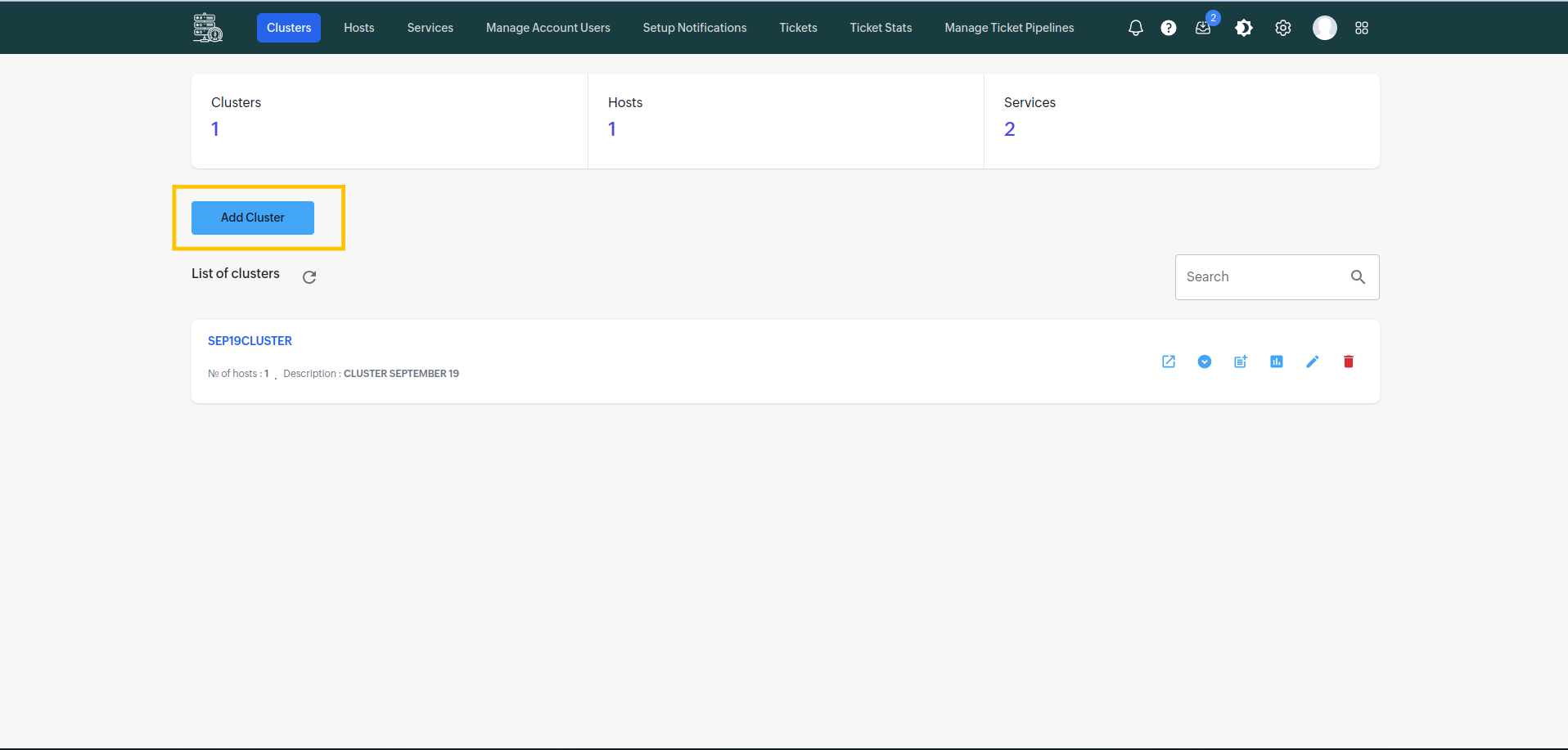Open the apps grid icon
The image size is (1568, 750).
coord(1362,28)
